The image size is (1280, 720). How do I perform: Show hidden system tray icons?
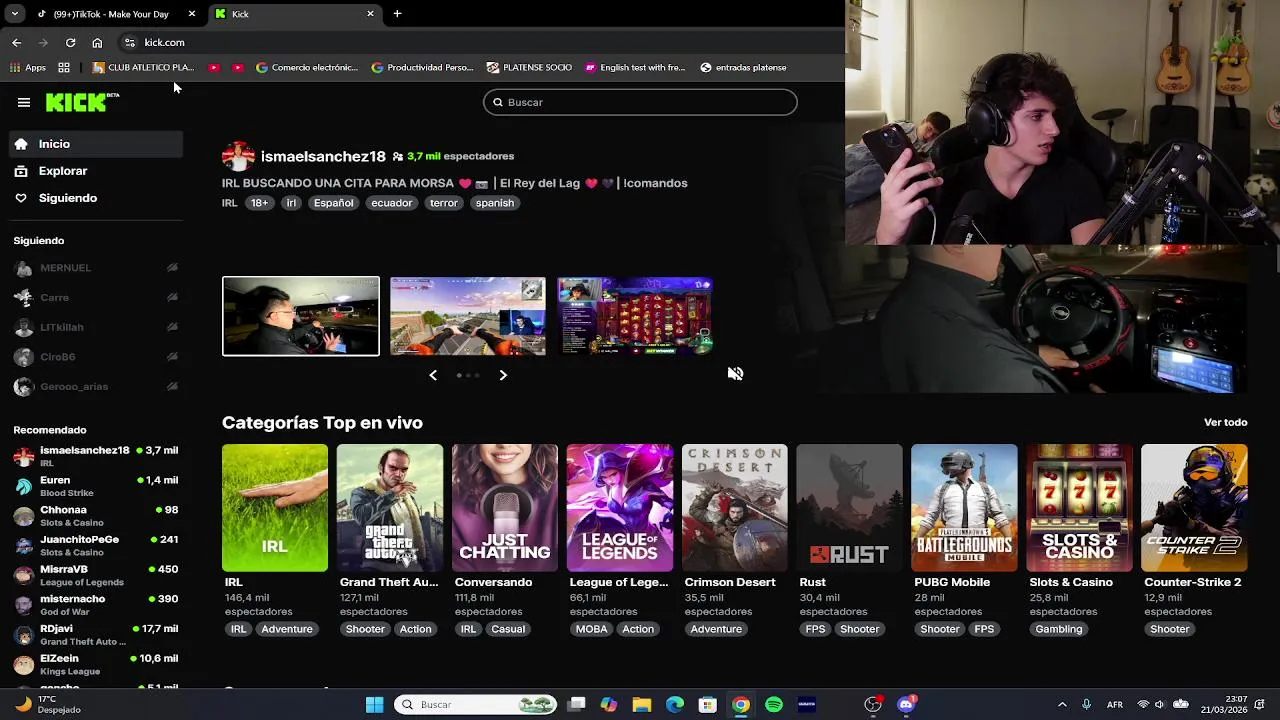coord(1062,705)
